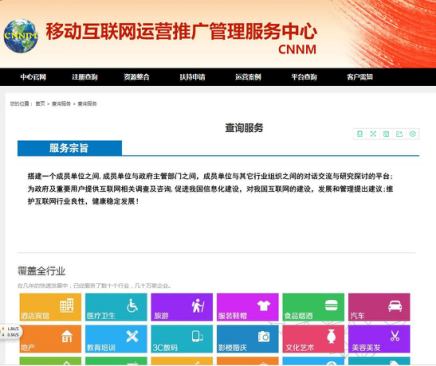Viewport: 436px width, 366px height.
Task: Click the CNNM globe logo
Action: (21, 36)
